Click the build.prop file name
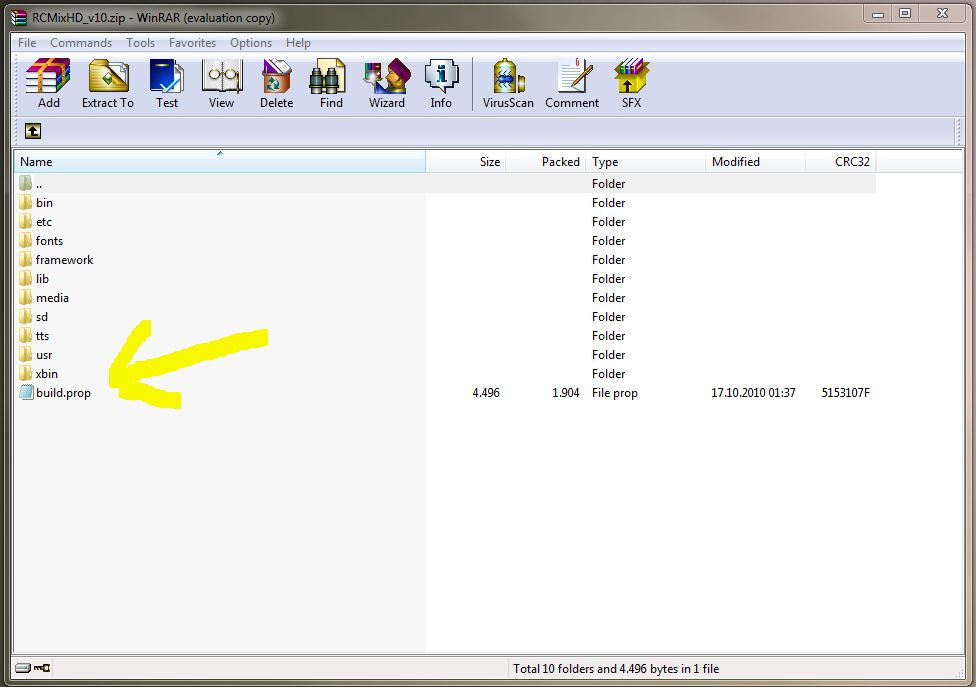Viewport: 976px width, 687px height. click(x=63, y=393)
